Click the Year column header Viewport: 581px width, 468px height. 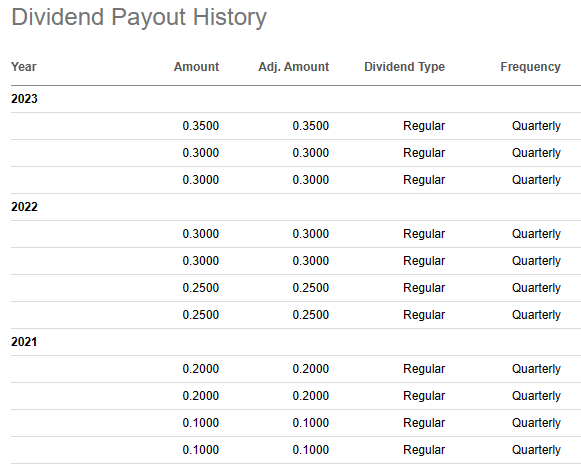coord(24,67)
